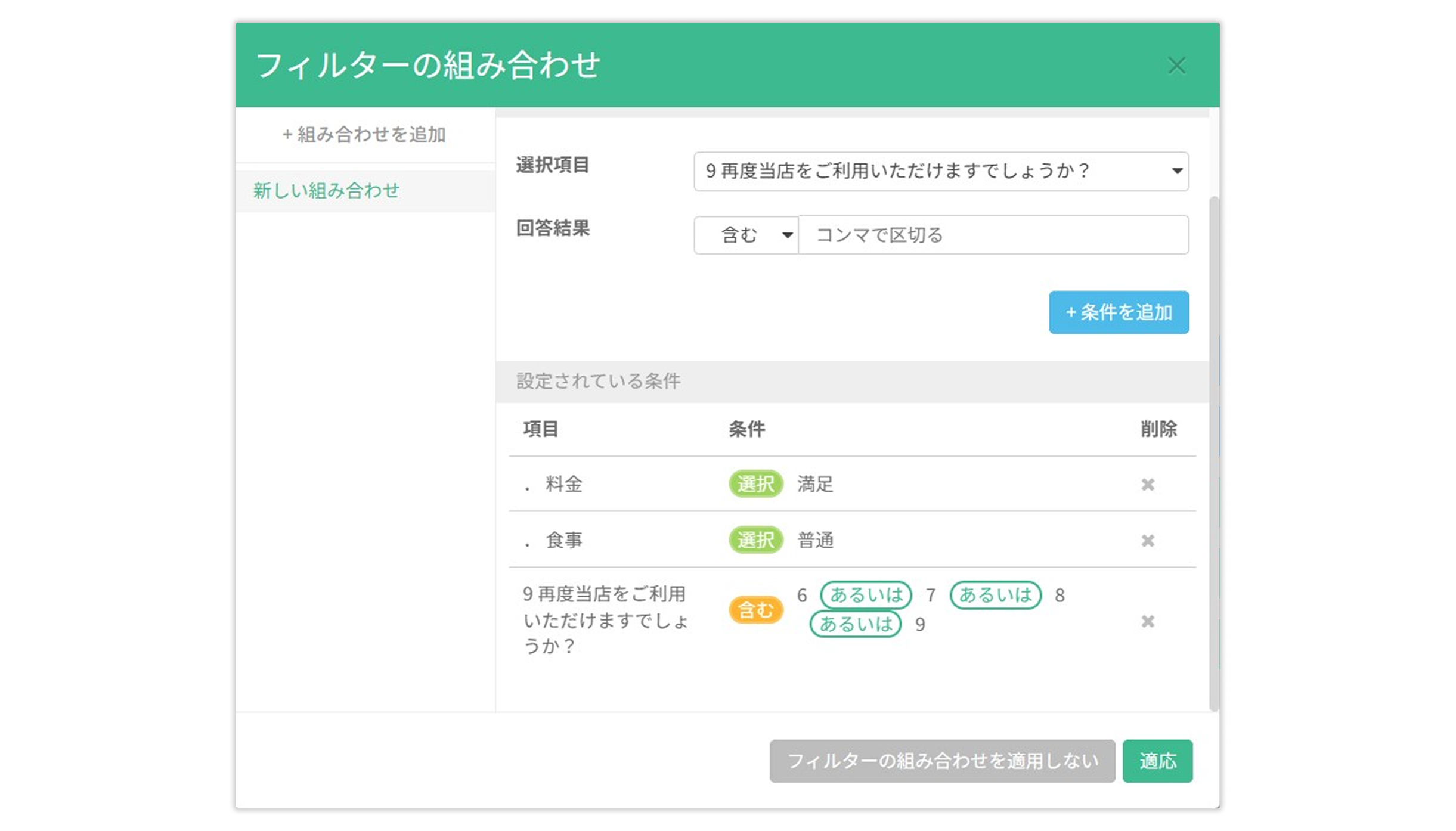Select 新しい組み合わせ in the sidebar

click(x=365, y=191)
